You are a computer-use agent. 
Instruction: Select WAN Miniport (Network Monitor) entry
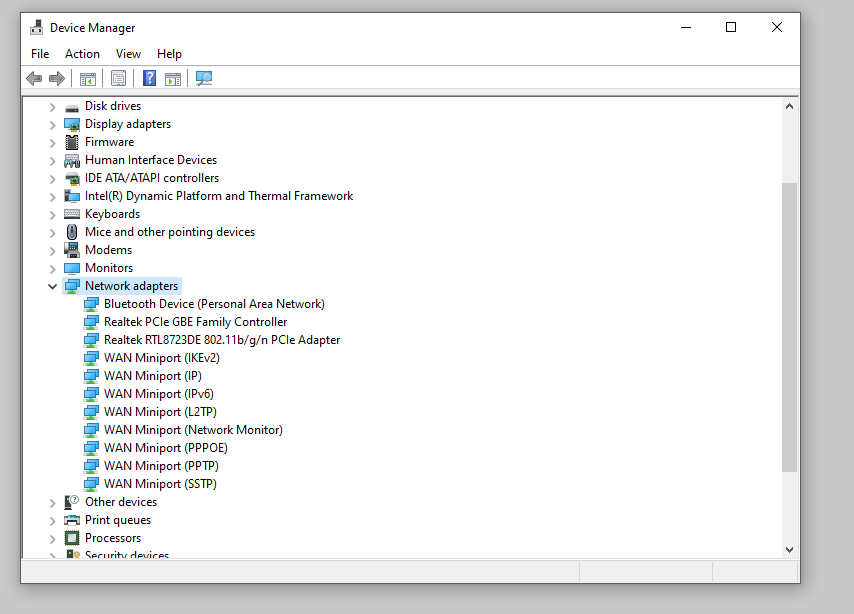point(193,430)
